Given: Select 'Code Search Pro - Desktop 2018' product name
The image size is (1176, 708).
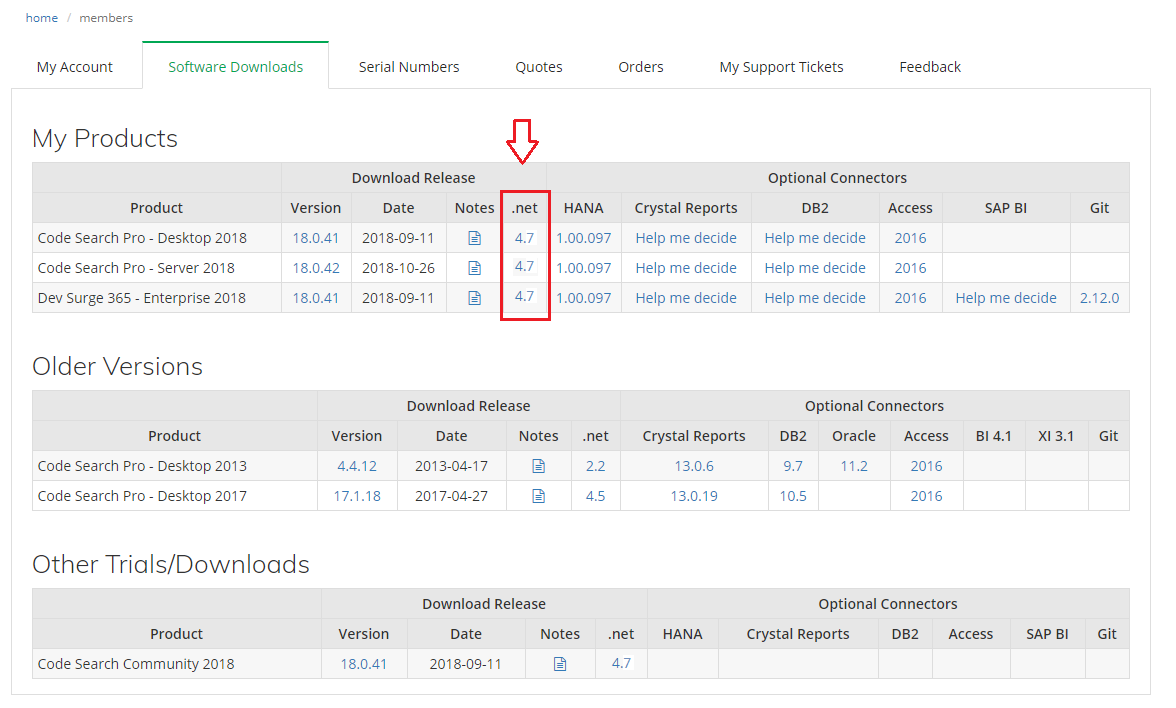Looking at the screenshot, I should click(x=142, y=238).
